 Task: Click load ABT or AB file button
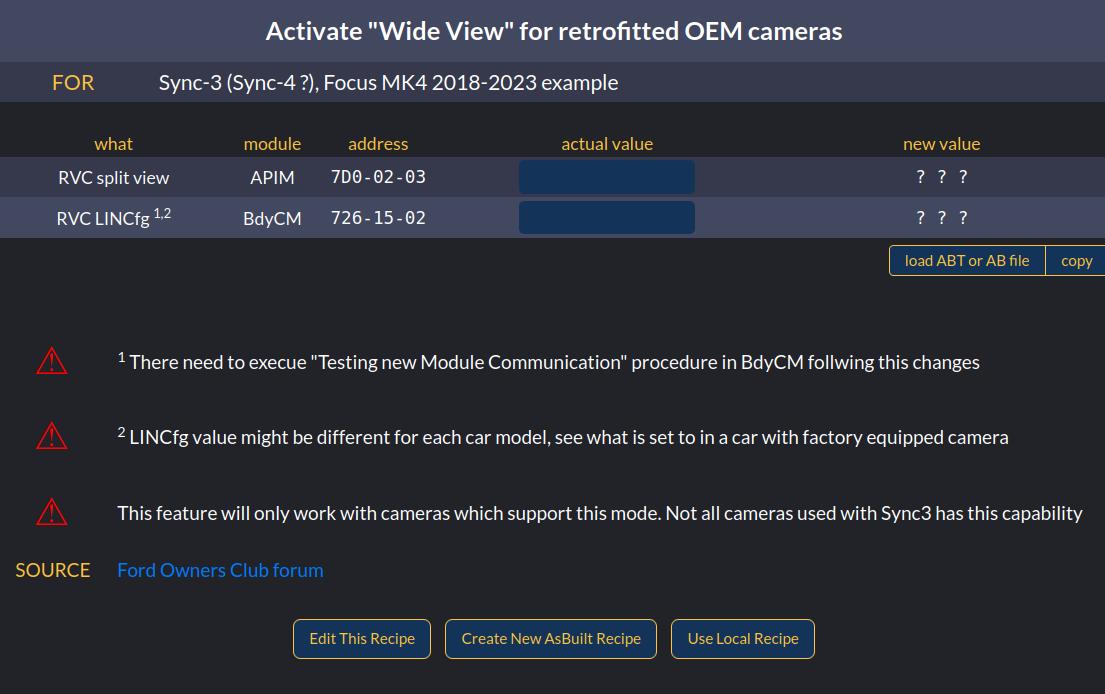pyautogui.click(x=967, y=261)
